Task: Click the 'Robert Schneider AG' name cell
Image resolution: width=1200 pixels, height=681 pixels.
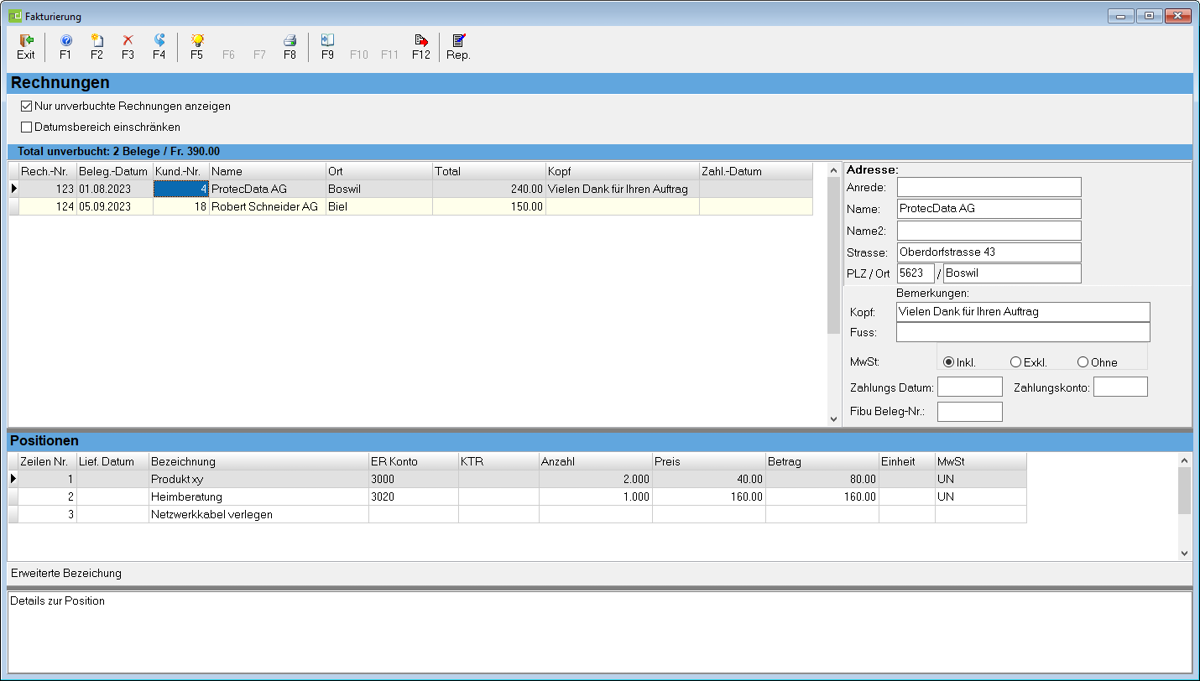Action: pyautogui.click(x=268, y=207)
